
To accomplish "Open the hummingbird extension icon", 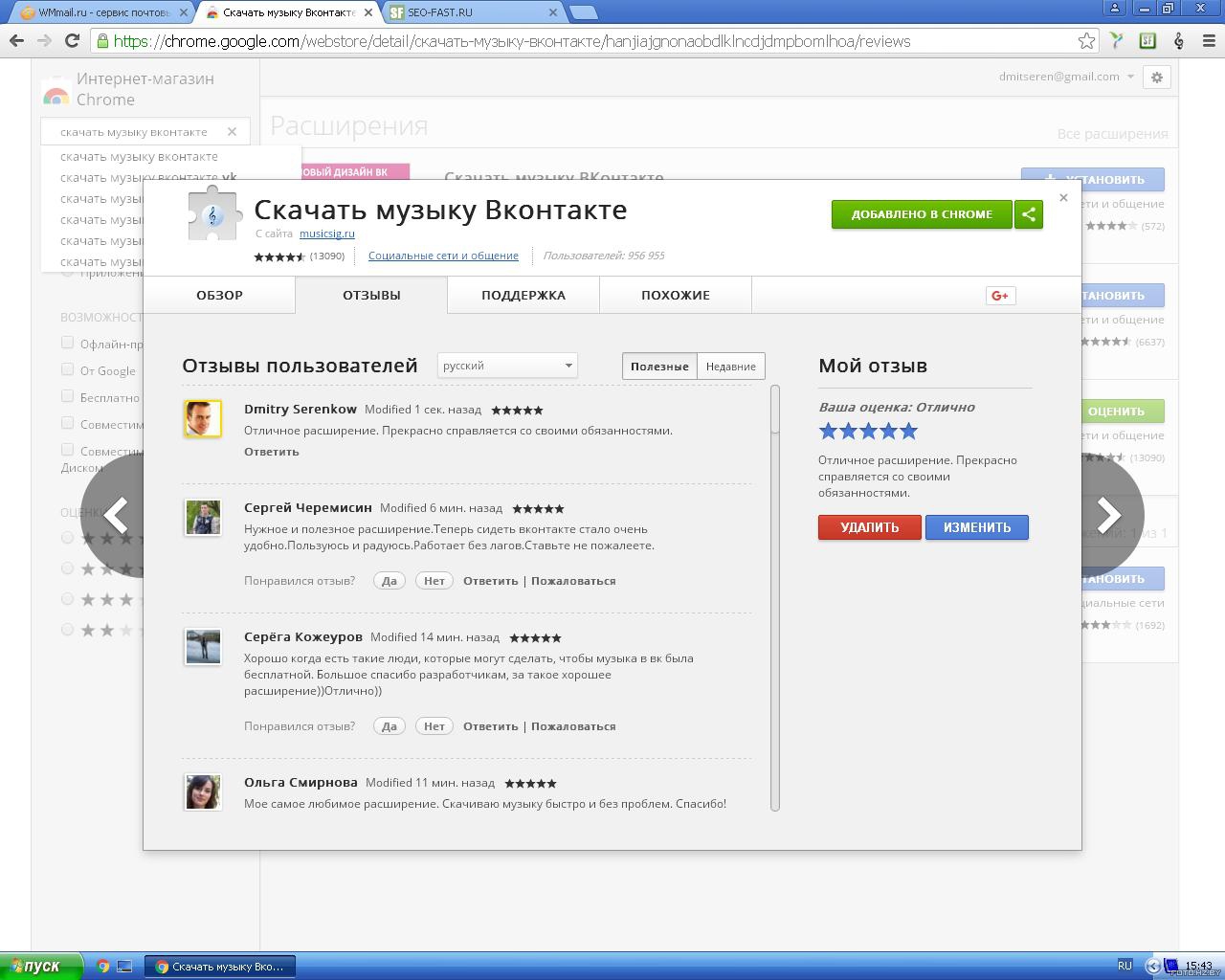I will pos(1116,40).
